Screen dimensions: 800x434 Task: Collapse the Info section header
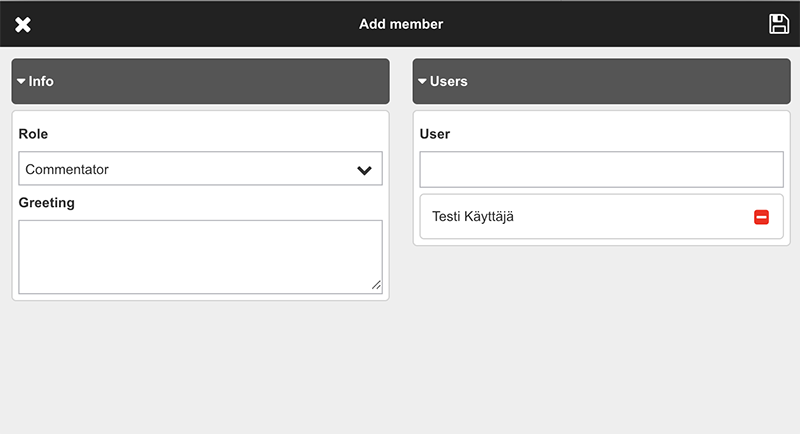(200, 81)
